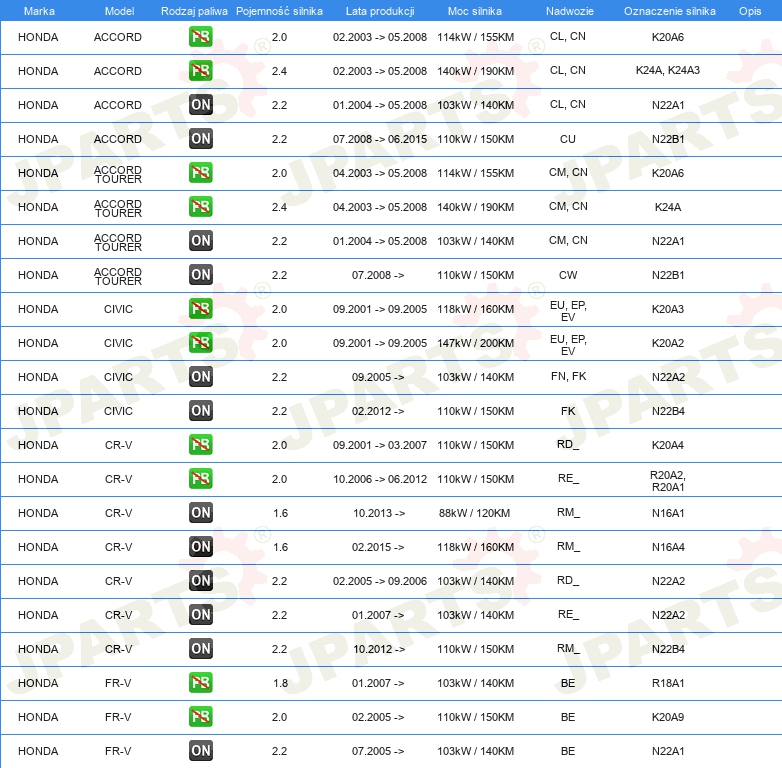782x768 pixels.
Task: Click the Pojemność silnika column header
Action: [279, 11]
